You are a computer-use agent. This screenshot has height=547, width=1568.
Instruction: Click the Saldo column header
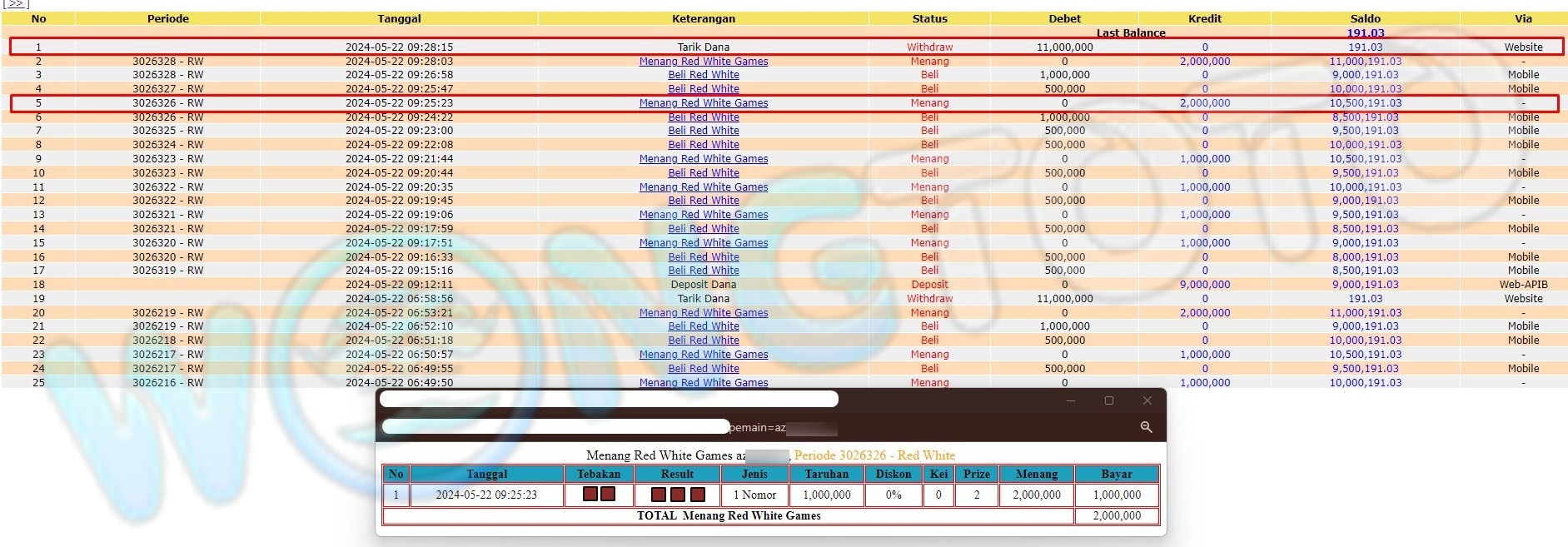1365,18
